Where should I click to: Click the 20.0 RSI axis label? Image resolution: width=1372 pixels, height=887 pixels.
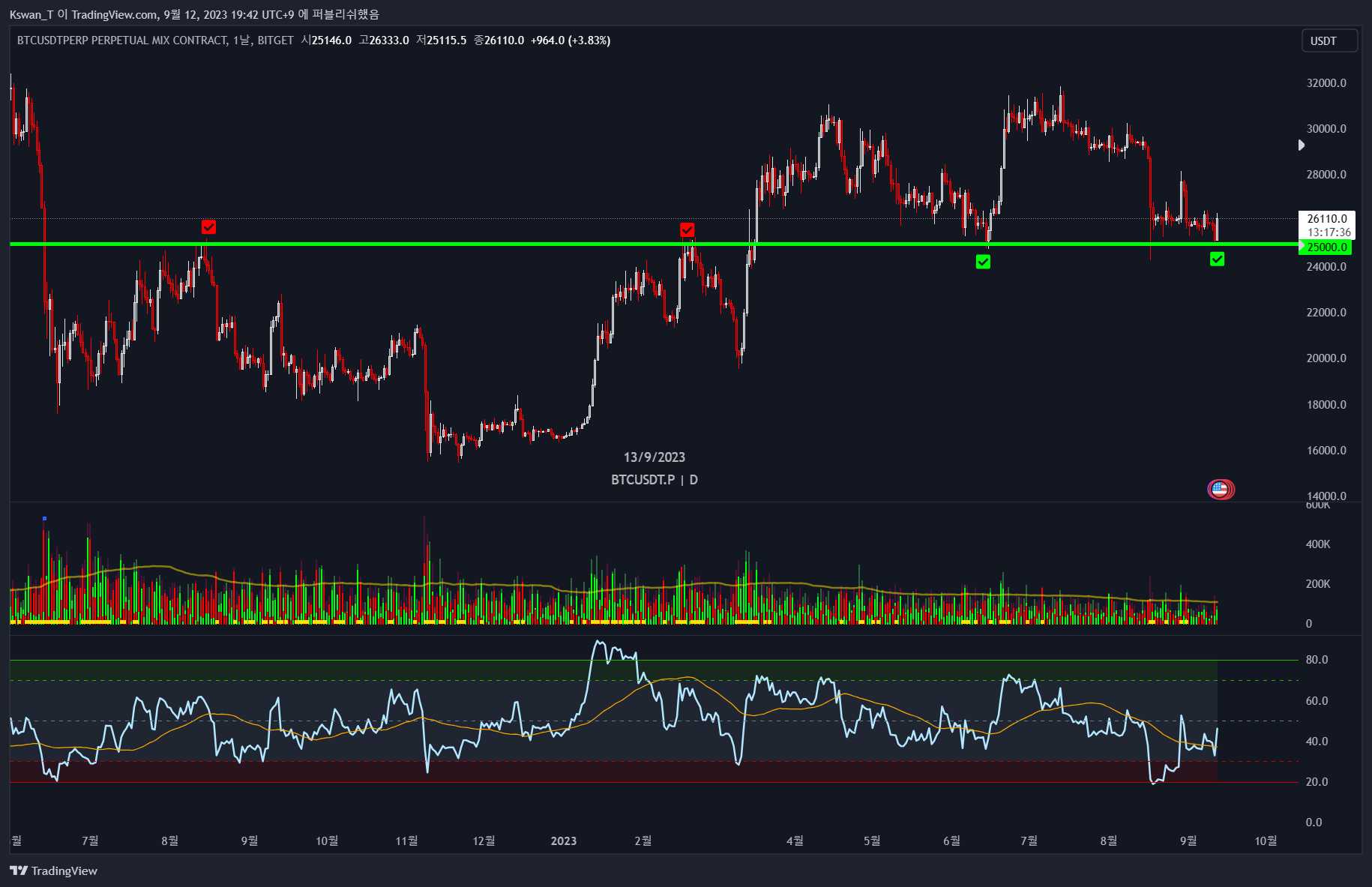click(x=1317, y=782)
